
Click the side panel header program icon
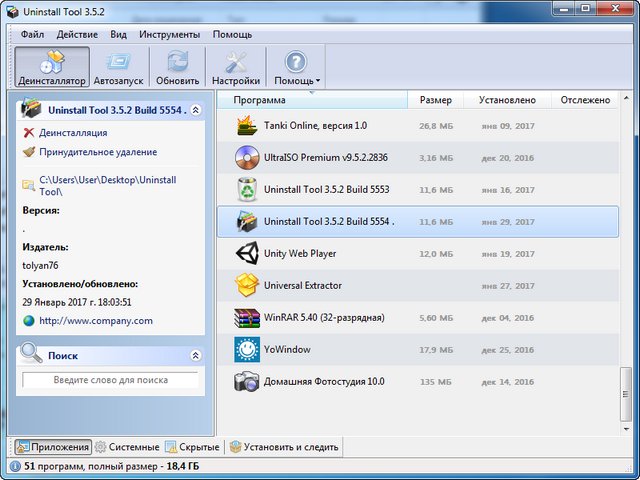pyautogui.click(x=31, y=108)
